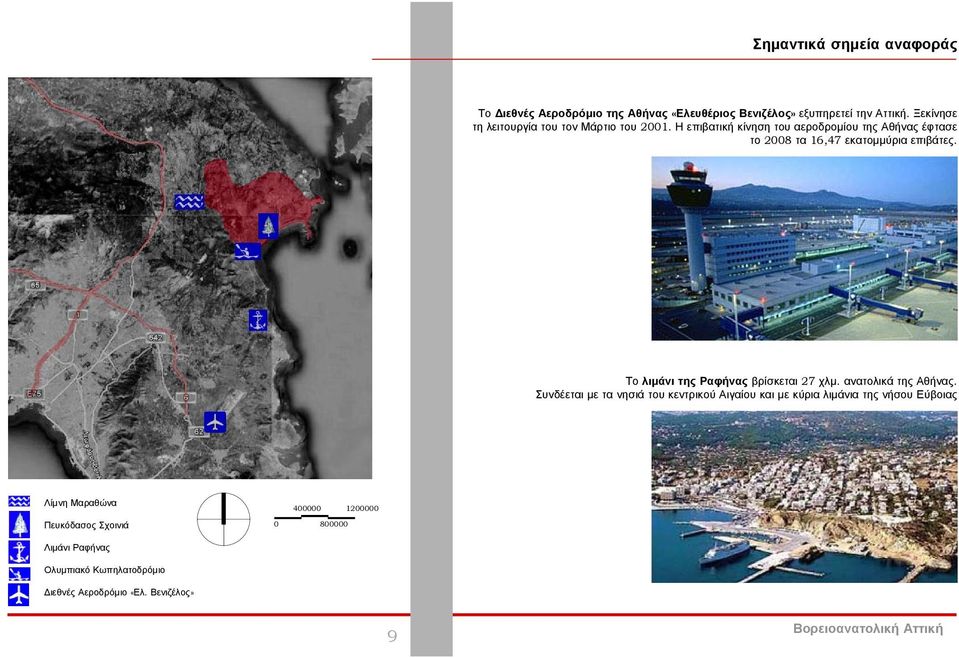Click the north arrow compass symbol
The height and width of the screenshot is (658, 959).
tap(223, 519)
